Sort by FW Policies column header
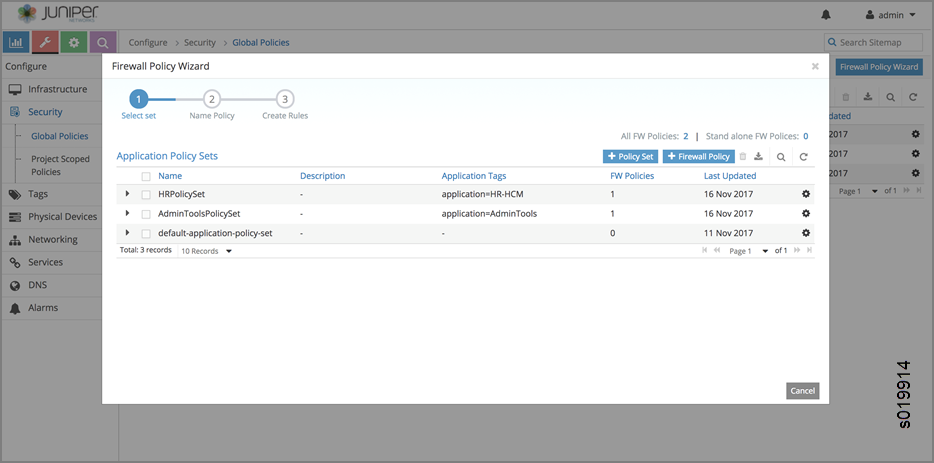Image resolution: width=934 pixels, height=463 pixels. click(x=632, y=176)
